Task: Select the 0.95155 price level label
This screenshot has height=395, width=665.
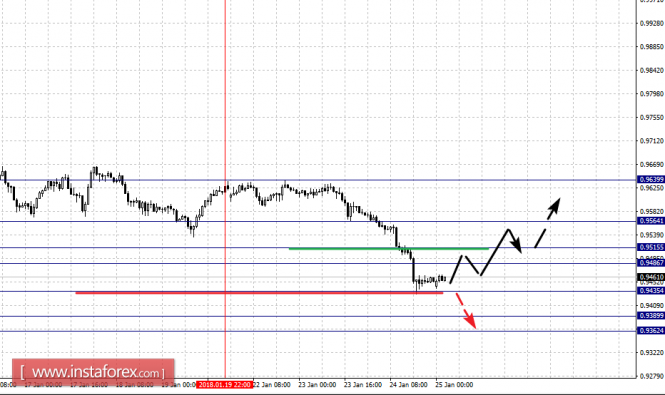Action: [651, 247]
